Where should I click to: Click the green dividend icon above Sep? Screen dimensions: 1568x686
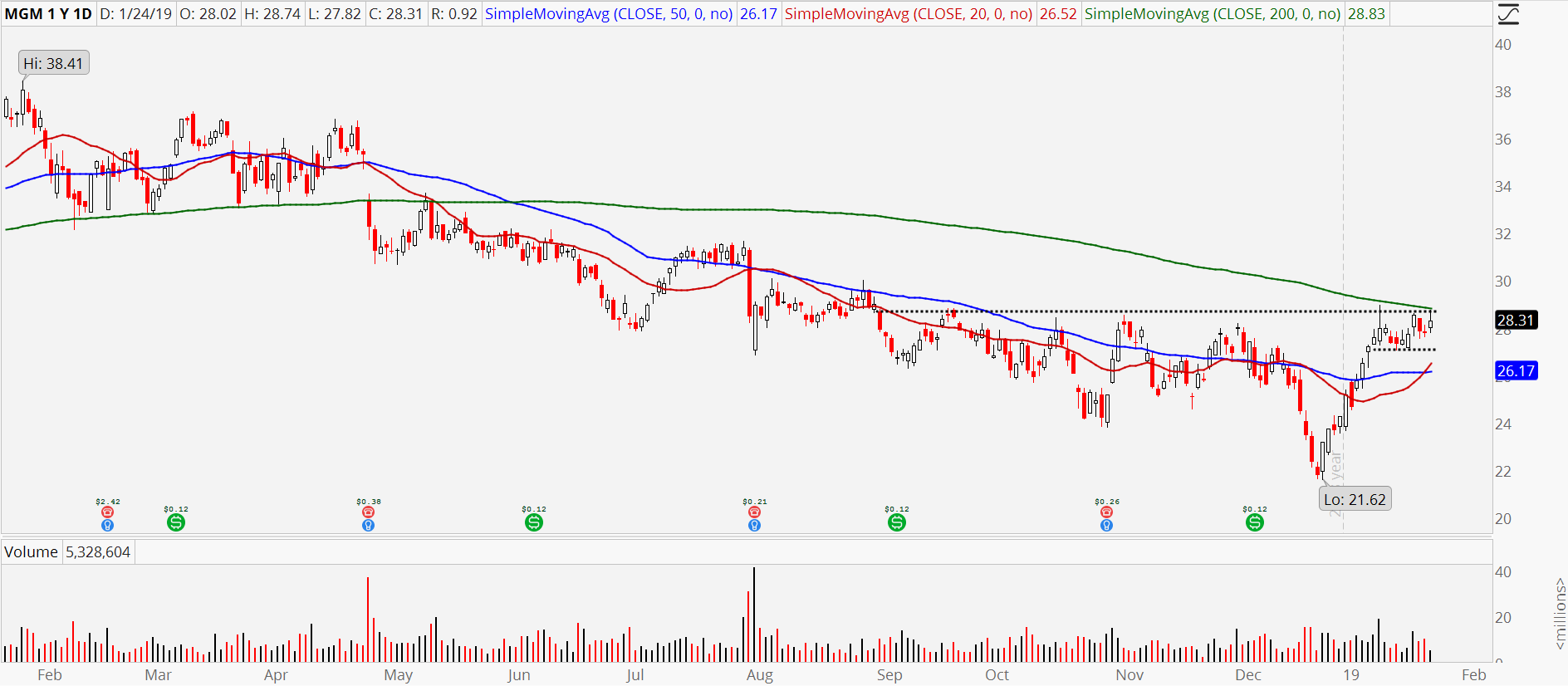click(x=897, y=522)
